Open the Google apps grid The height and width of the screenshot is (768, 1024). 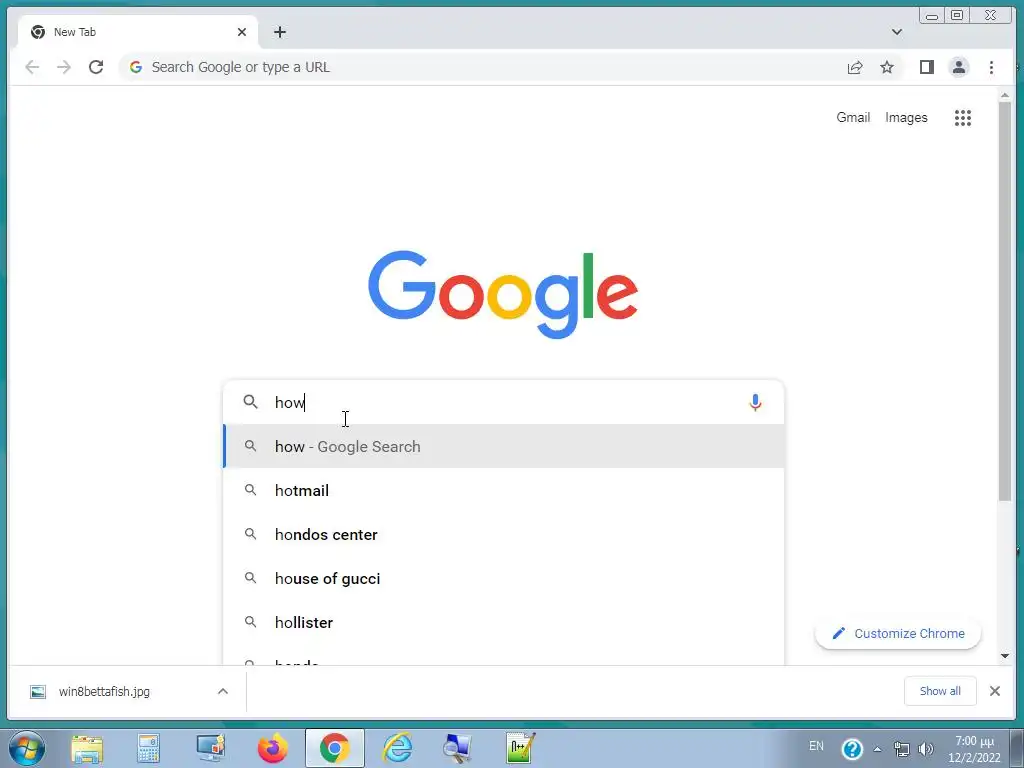963,118
